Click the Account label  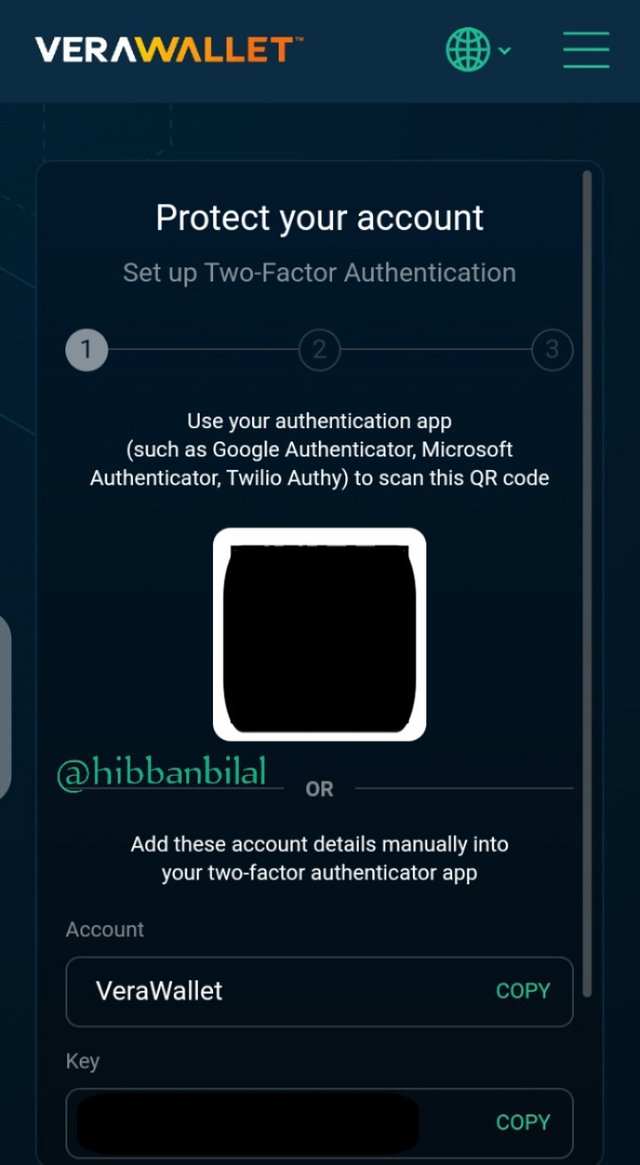click(x=105, y=929)
